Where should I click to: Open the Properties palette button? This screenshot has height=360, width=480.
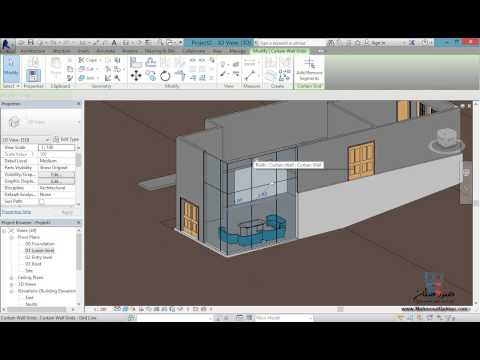tap(33, 75)
